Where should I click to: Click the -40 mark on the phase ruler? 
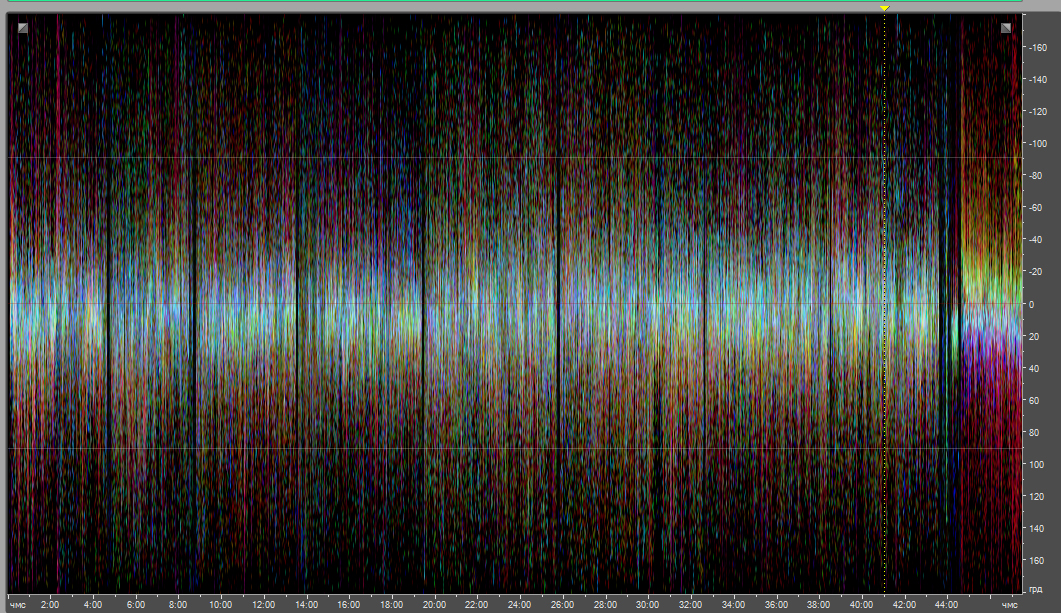click(1037, 239)
